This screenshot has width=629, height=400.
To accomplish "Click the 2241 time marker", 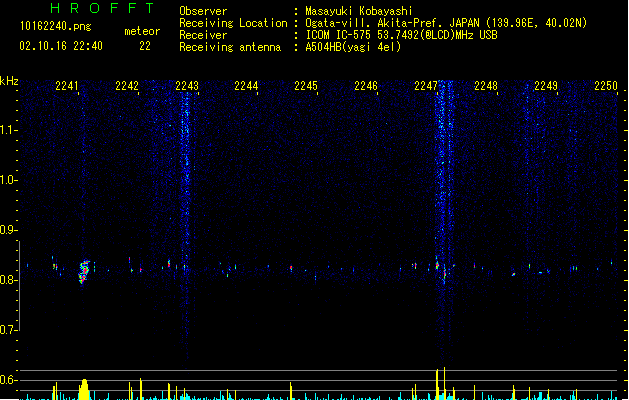I will [x=67, y=86].
